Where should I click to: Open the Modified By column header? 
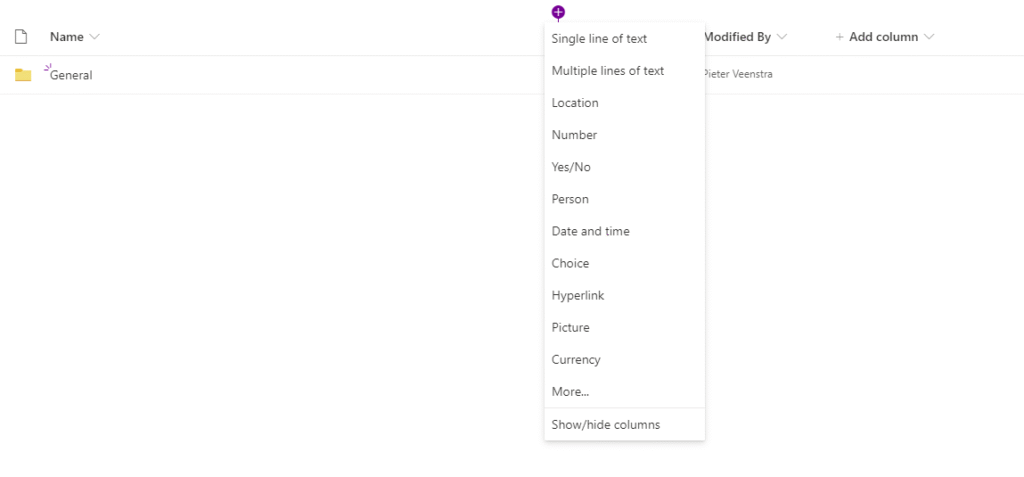click(737, 37)
